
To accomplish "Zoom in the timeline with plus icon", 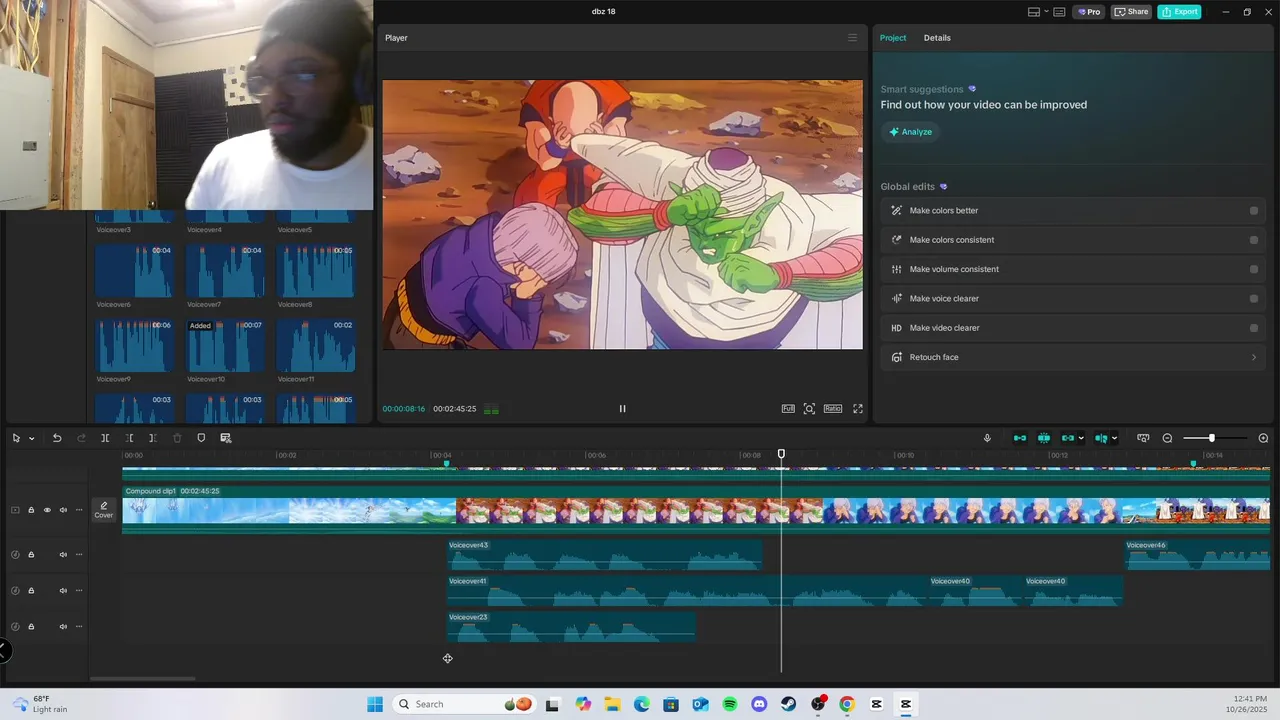I will (1263, 438).
